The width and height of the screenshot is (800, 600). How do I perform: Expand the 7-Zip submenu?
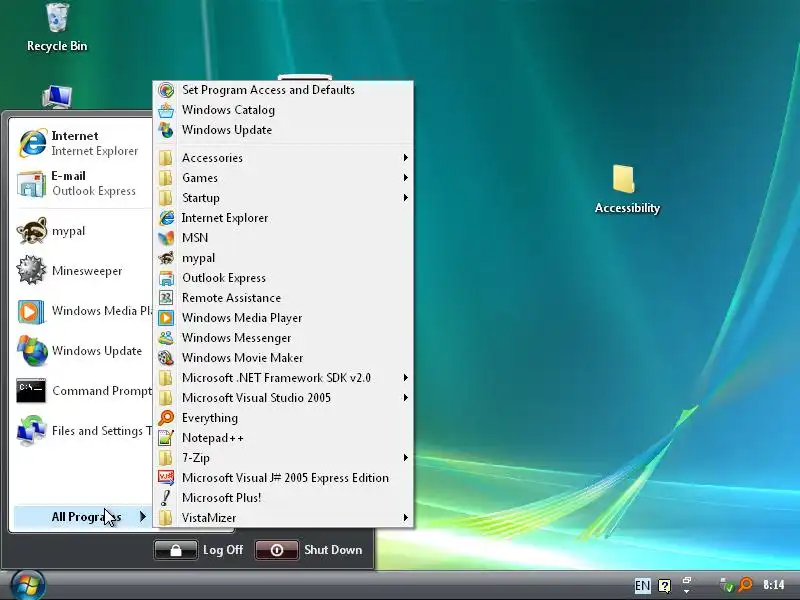[283, 458]
